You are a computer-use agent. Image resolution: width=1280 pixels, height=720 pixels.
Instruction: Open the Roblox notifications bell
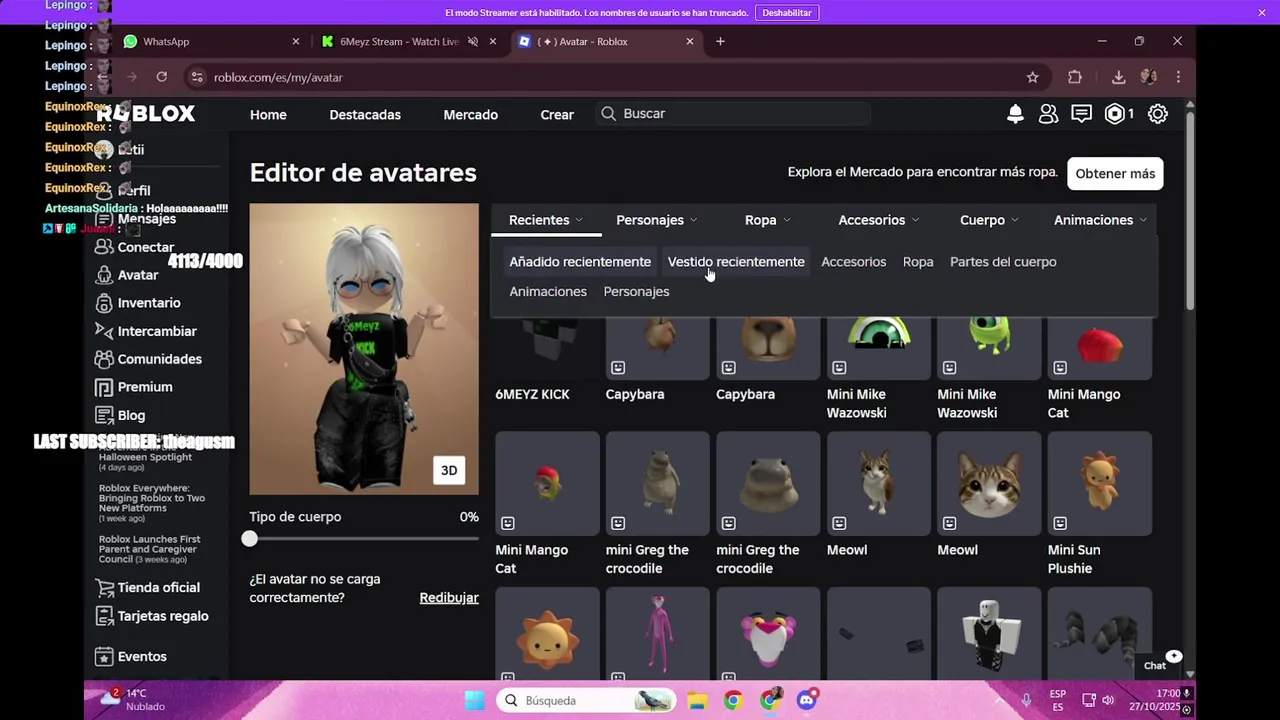click(x=1015, y=114)
